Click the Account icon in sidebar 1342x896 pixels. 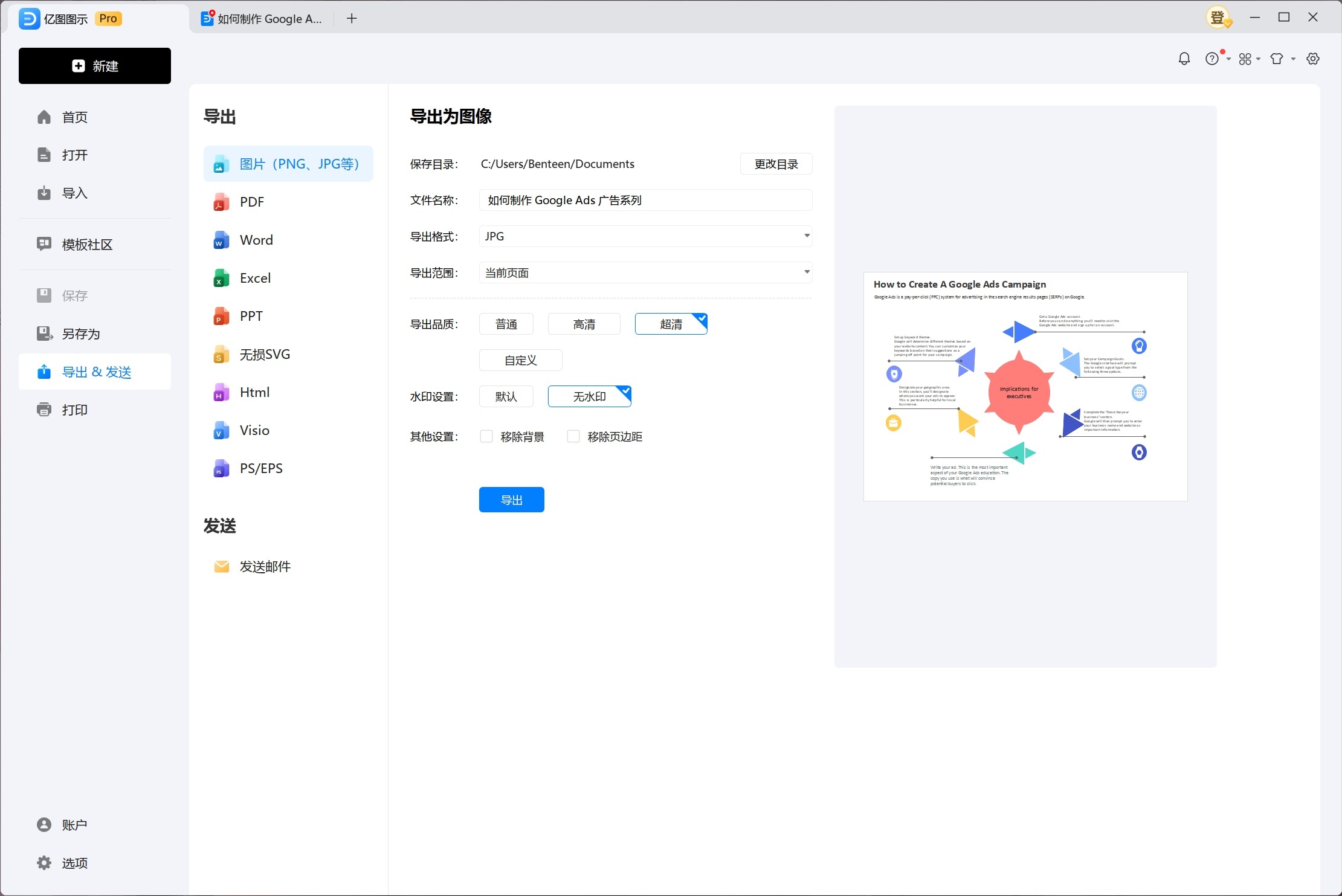coord(44,825)
